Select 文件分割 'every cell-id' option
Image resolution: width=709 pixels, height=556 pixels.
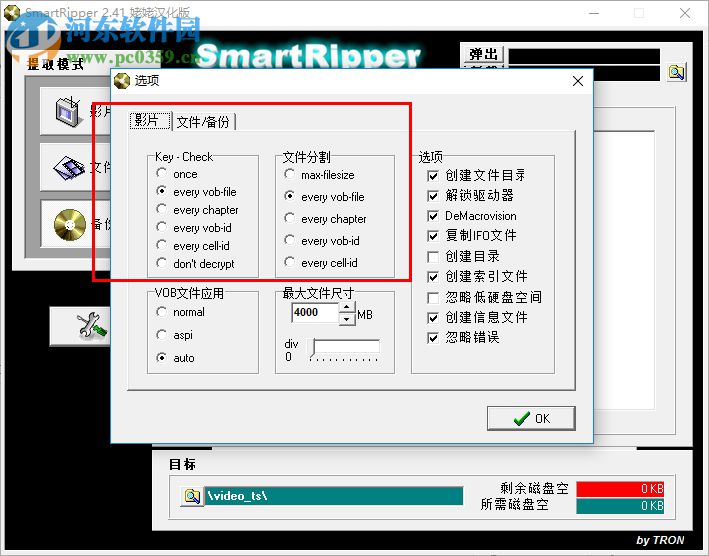[x=290, y=262]
